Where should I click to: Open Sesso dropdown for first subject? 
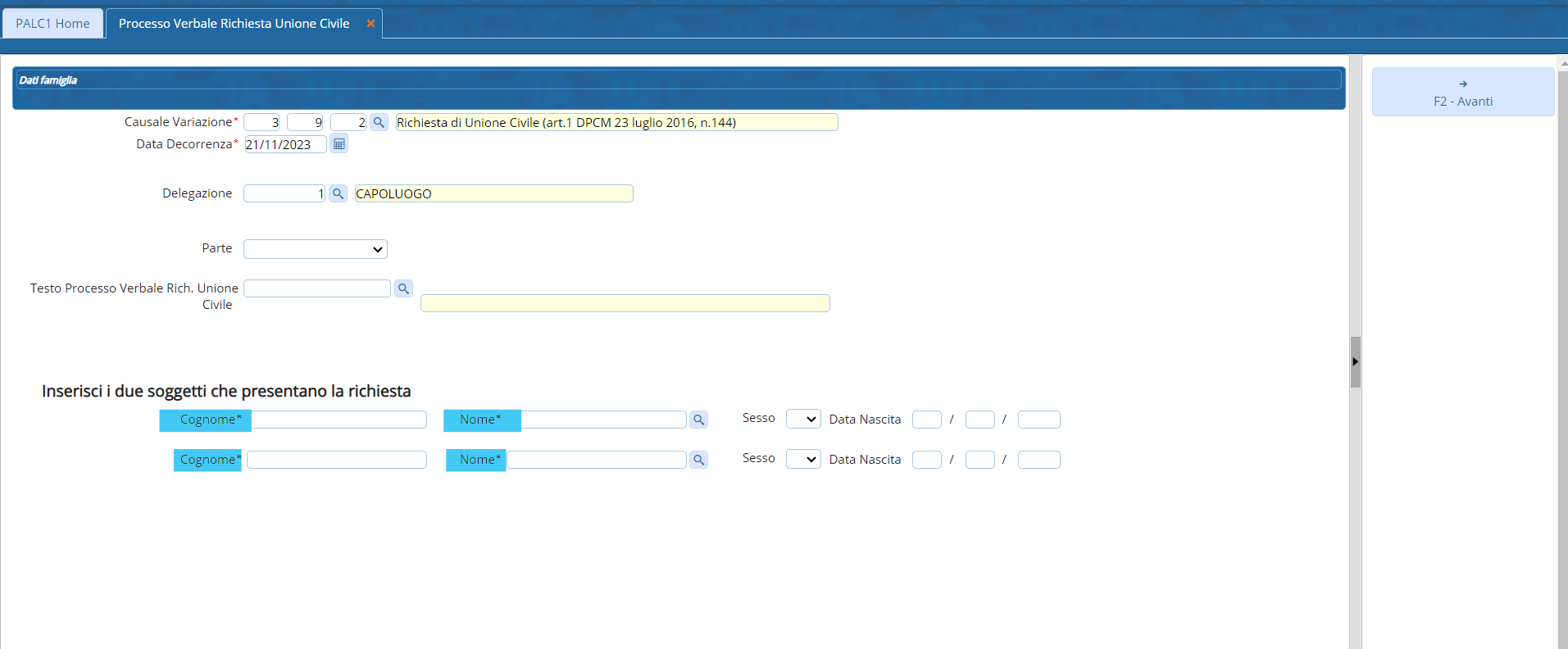click(803, 419)
